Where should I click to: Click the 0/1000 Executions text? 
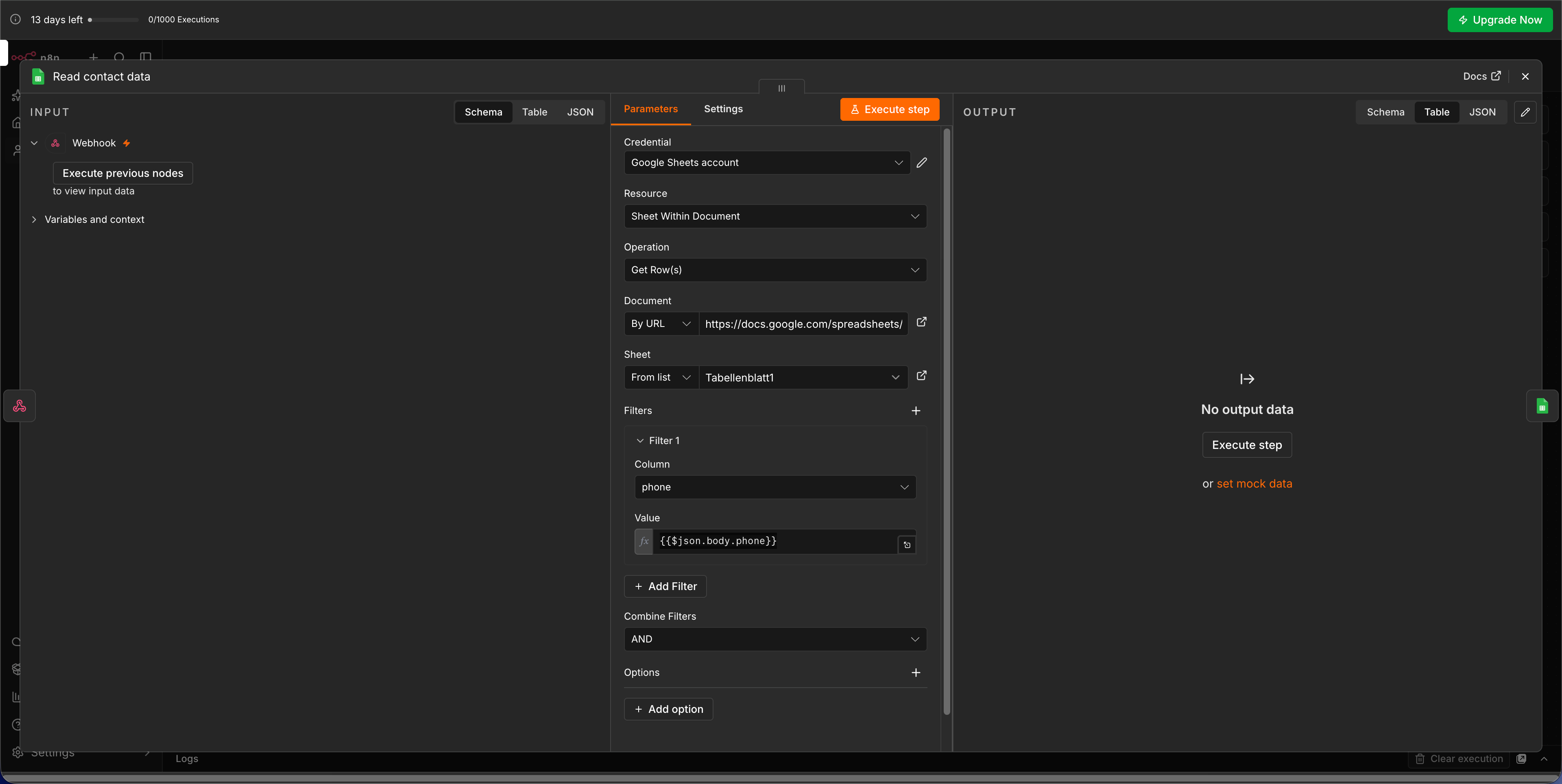(183, 20)
